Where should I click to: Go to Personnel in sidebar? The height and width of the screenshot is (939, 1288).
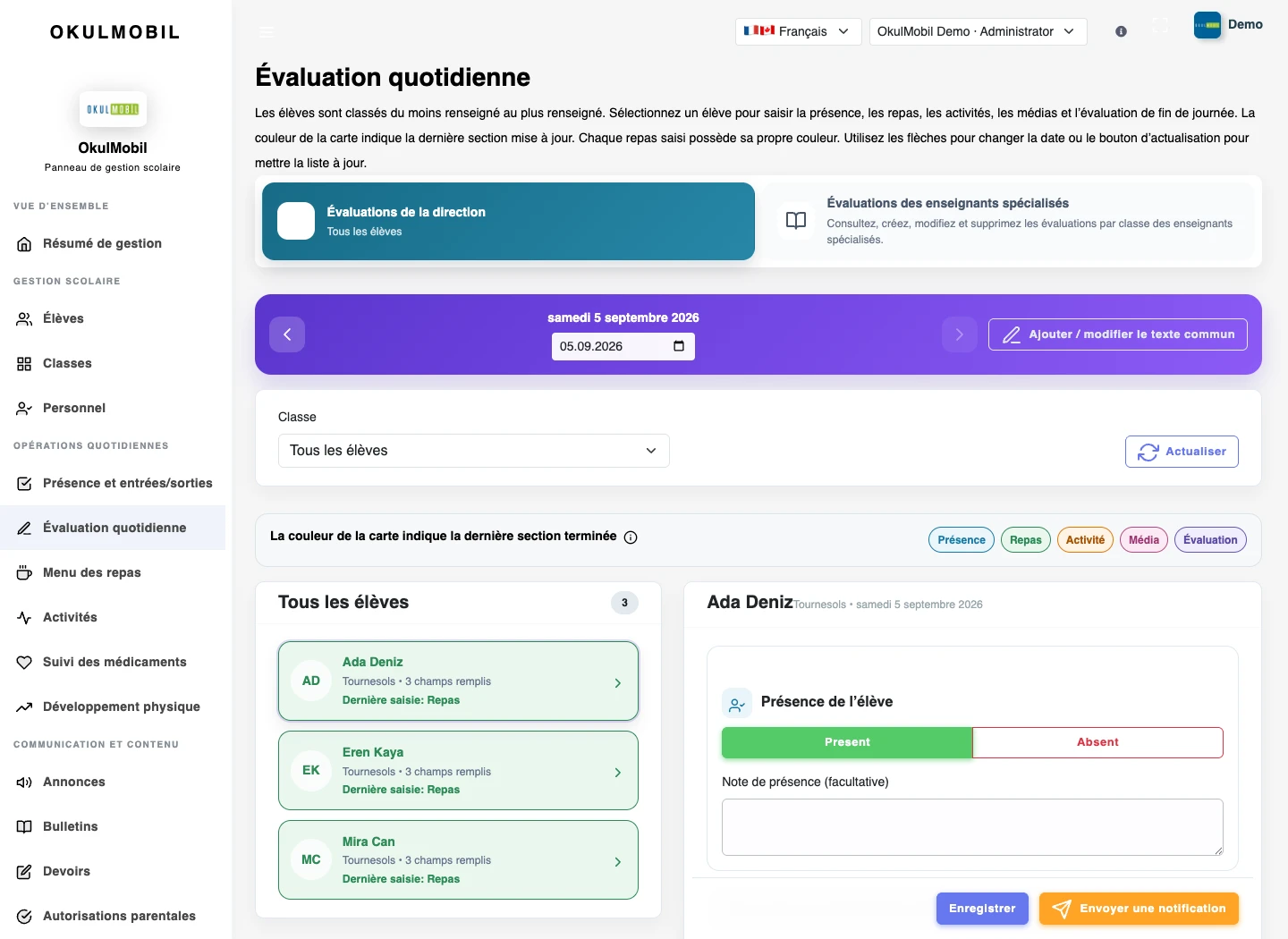[113, 408]
